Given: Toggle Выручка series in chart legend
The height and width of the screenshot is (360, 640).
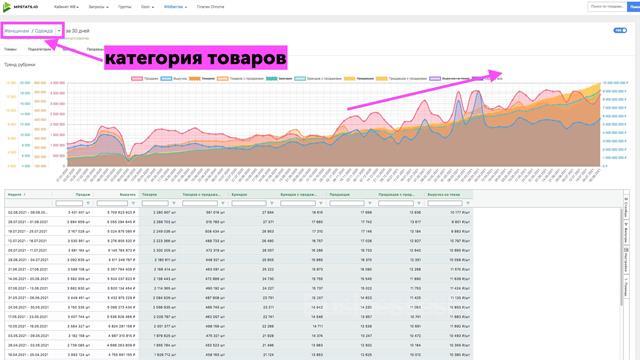Looking at the screenshot, I should tap(174, 78).
